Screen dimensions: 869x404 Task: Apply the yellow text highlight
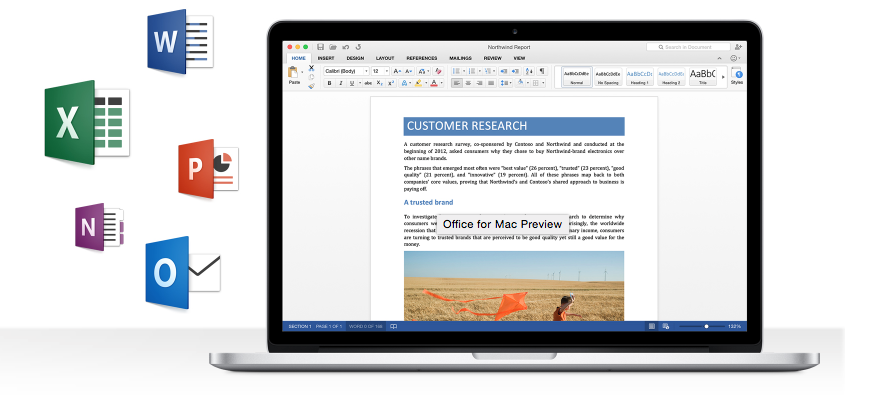(418, 83)
